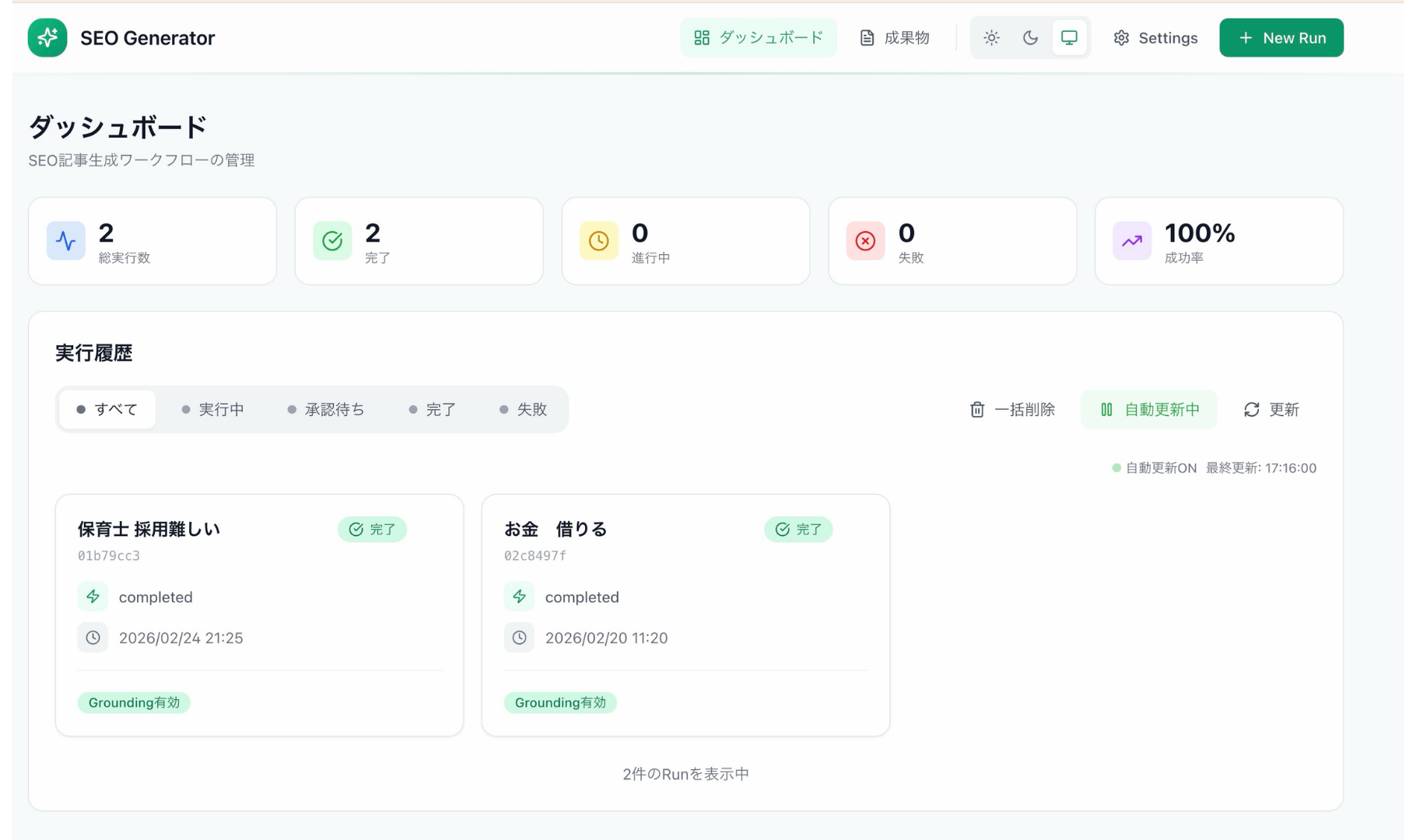This screenshot has height=840, width=1416.
Task: Click the SEO Generator sparkle logo
Action: [x=47, y=37]
